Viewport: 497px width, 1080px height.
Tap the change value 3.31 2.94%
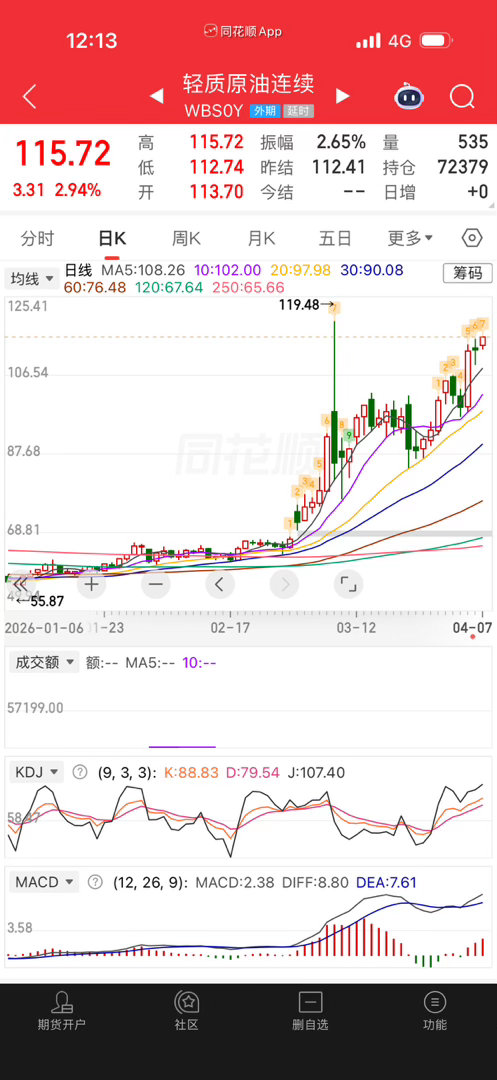coord(56,190)
